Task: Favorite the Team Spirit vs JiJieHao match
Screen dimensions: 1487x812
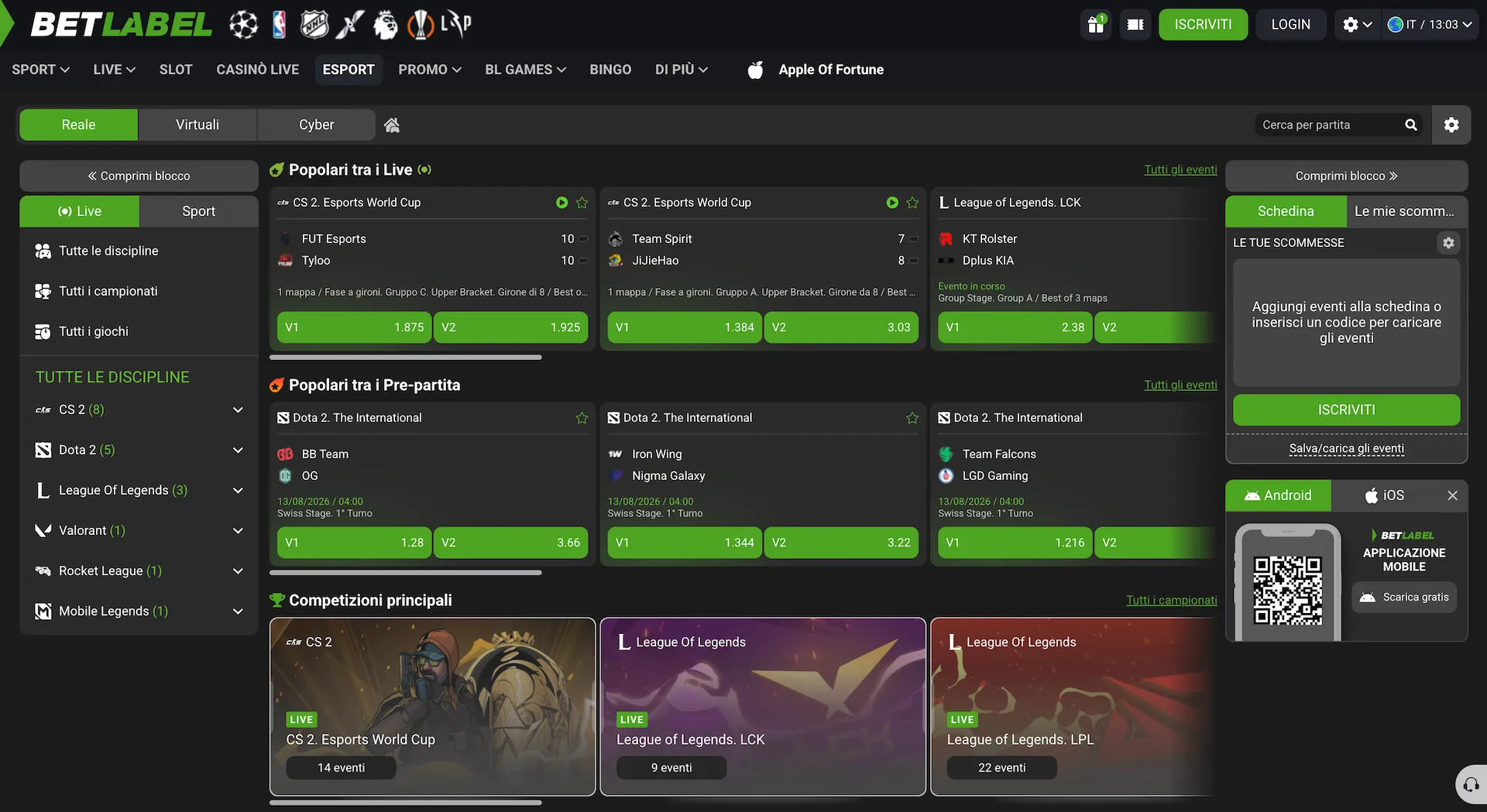Action: point(912,203)
